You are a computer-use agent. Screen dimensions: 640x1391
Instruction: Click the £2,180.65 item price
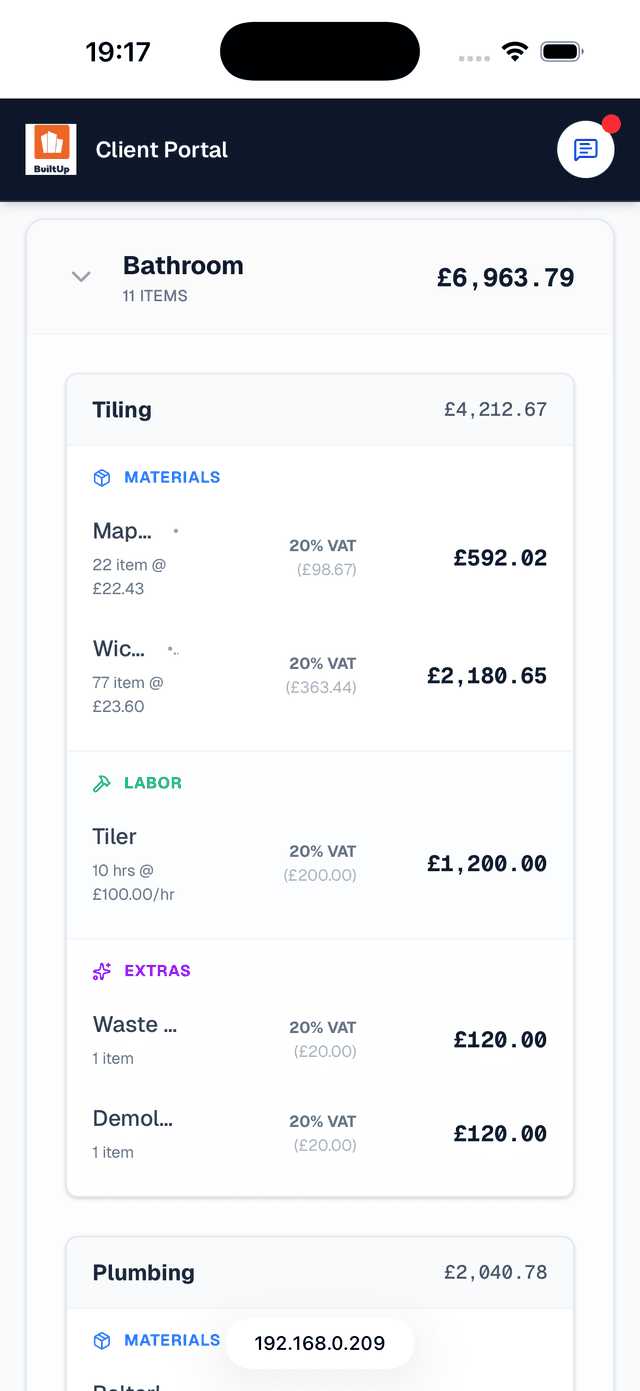[487, 676]
